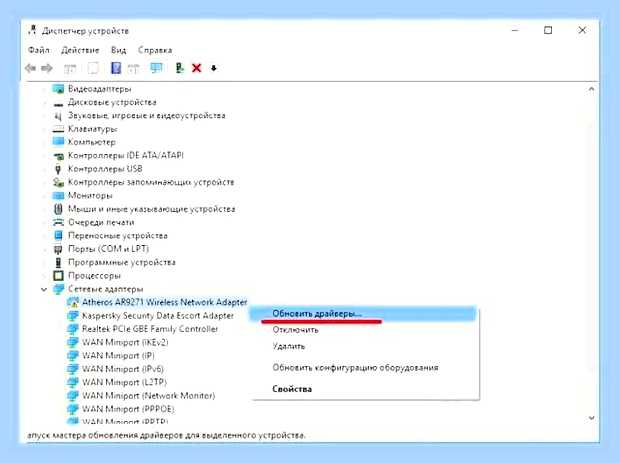Toggle the show/hide console tree toolbar icon
The width and height of the screenshot is (620, 463).
(x=70, y=68)
